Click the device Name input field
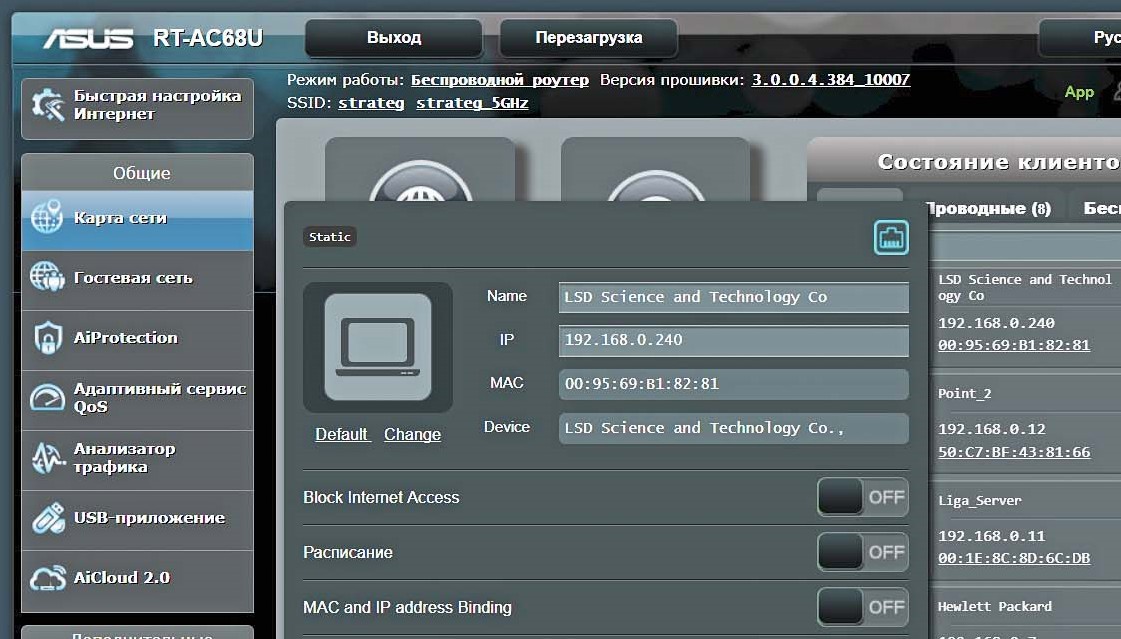The width and height of the screenshot is (1121, 639). pos(733,297)
